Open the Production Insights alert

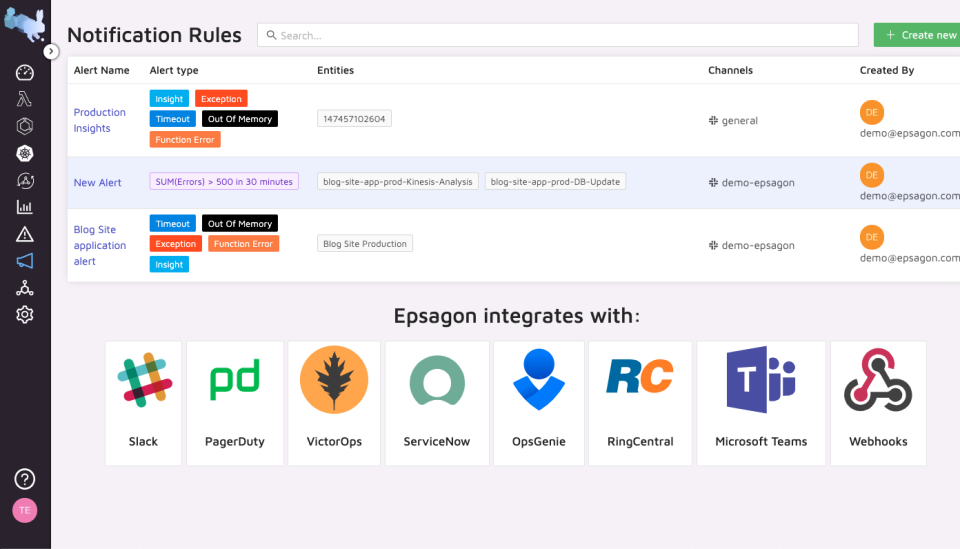pyautogui.click(x=100, y=120)
